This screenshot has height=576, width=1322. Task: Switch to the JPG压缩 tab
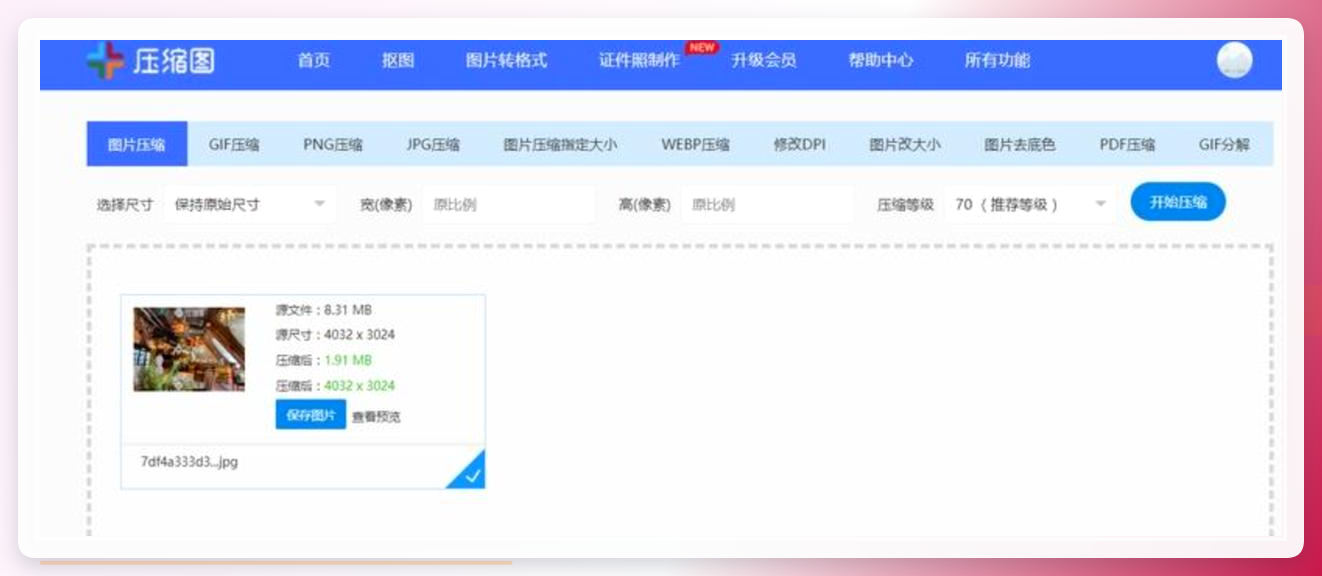pyautogui.click(x=433, y=144)
